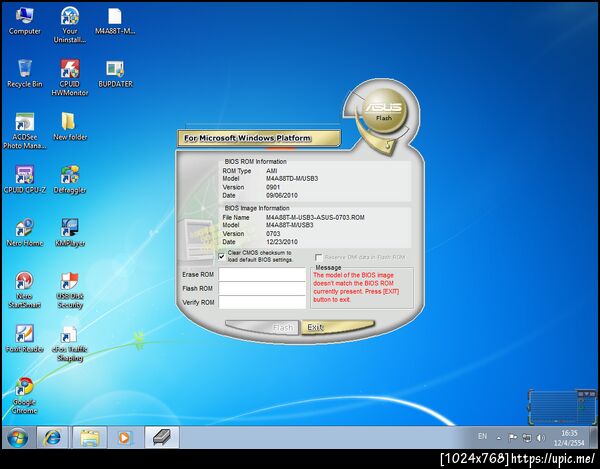600x469 pixels.
Task: Click the ASUS Flash logo emblem
Action: pos(384,111)
